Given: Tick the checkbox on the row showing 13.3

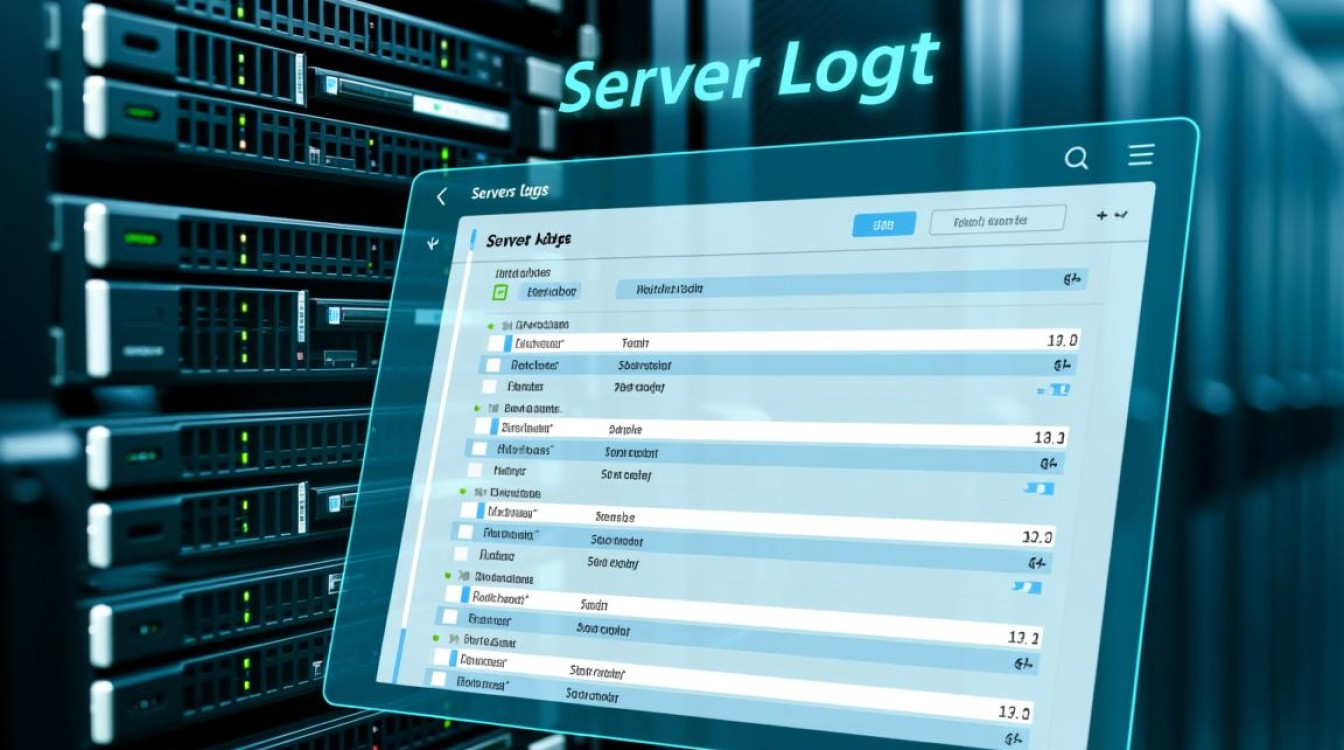Looking at the screenshot, I should pos(483,427).
